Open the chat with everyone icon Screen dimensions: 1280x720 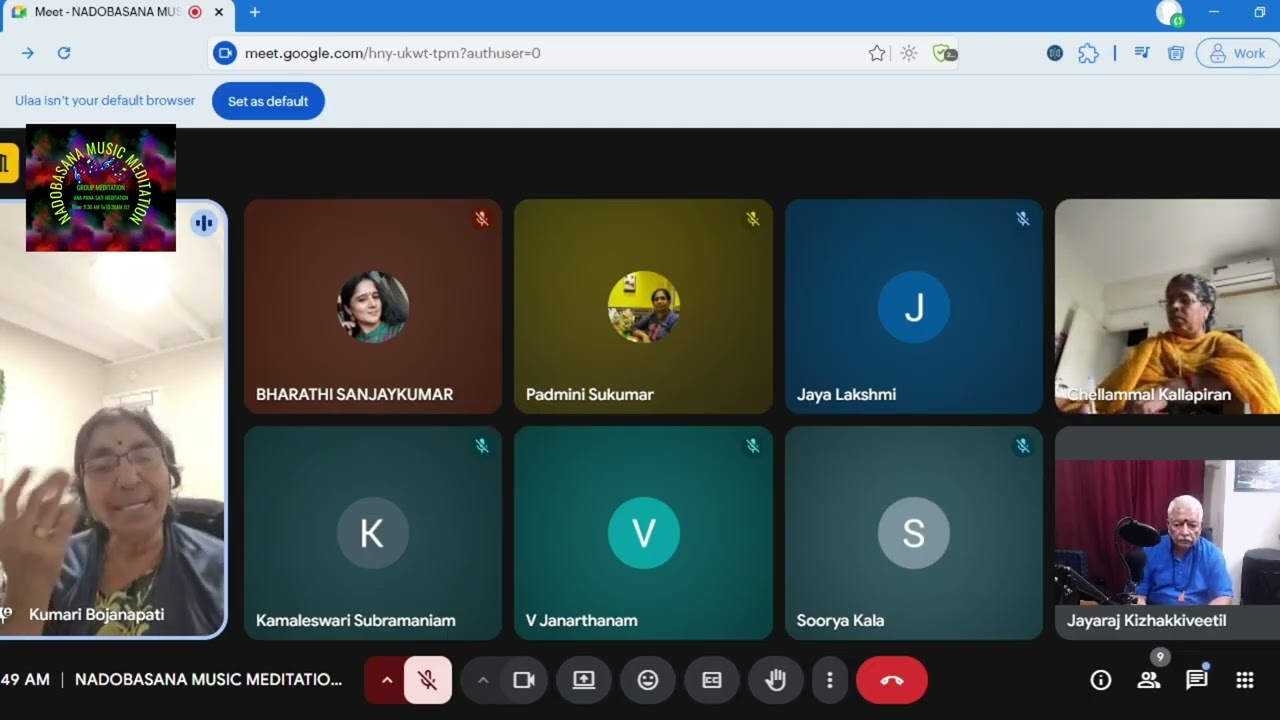coord(1197,680)
